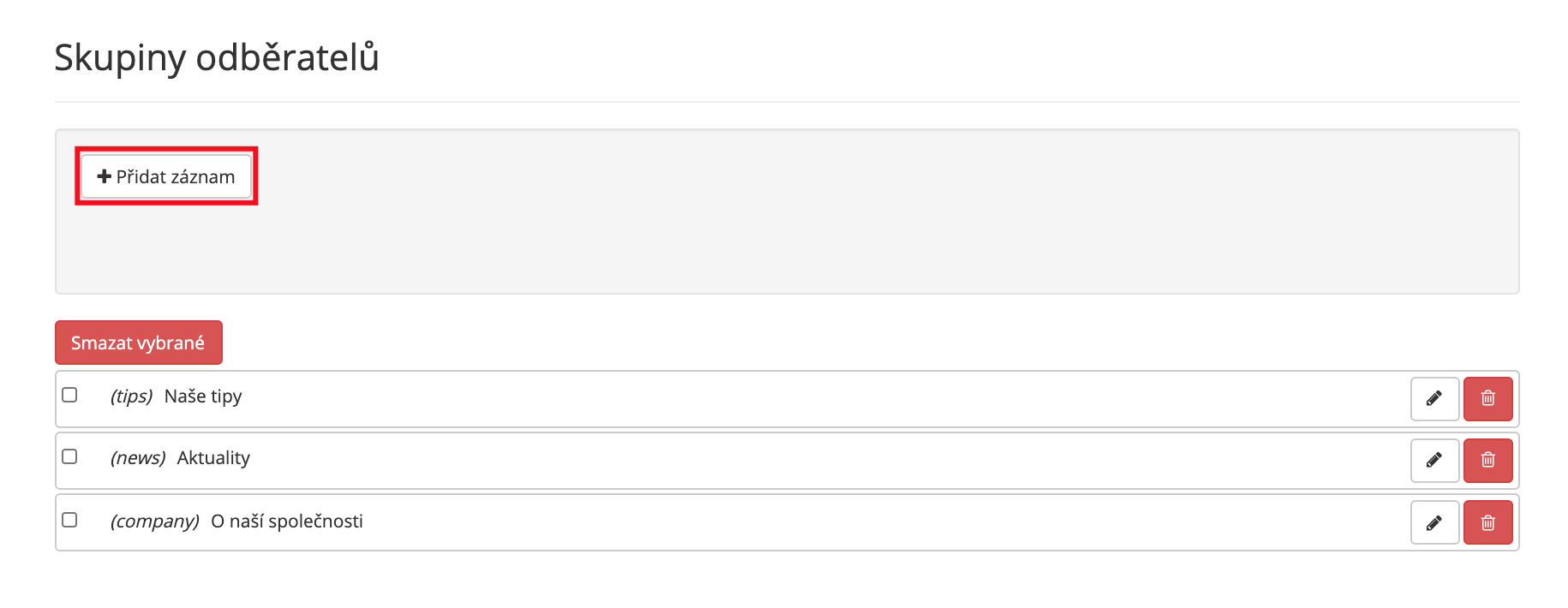Click Přidat záznam button text
This screenshot has width=1568, height=608.
(x=176, y=177)
